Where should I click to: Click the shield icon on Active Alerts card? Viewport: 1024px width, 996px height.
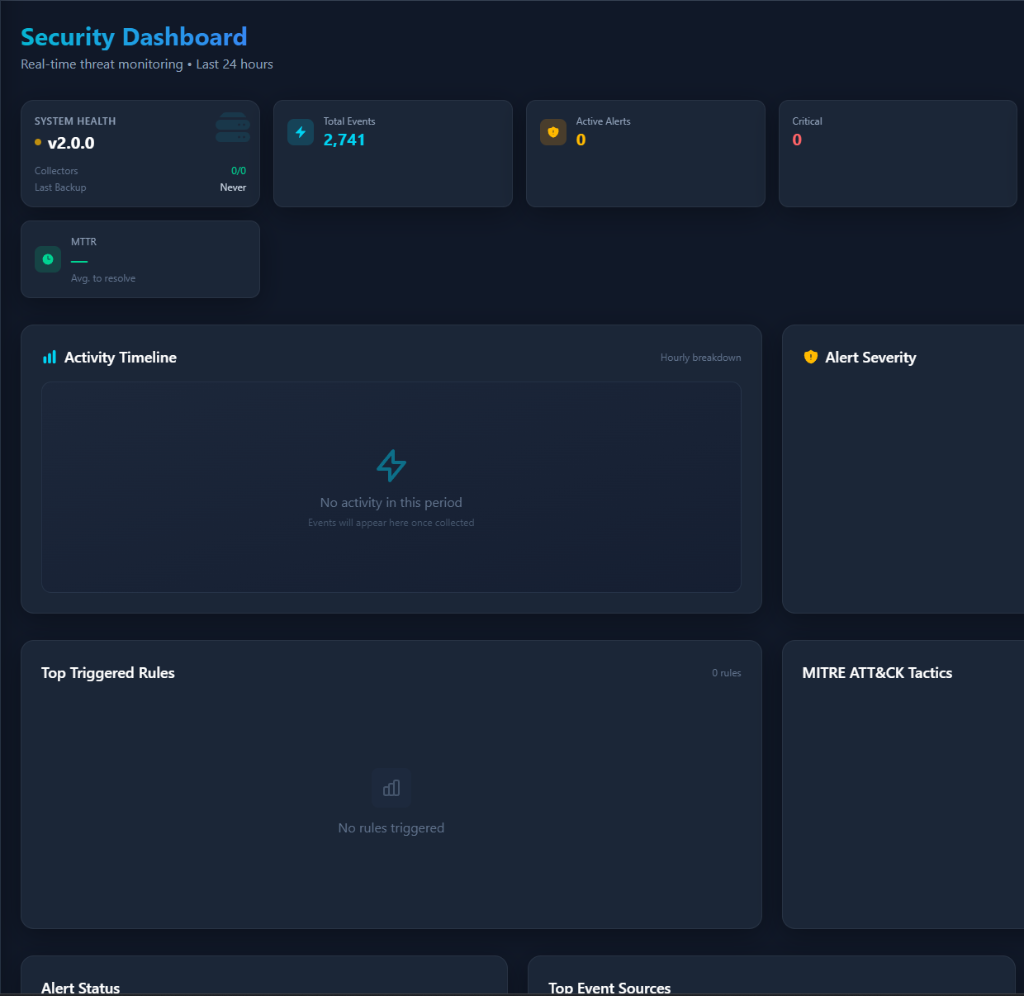(x=553, y=131)
